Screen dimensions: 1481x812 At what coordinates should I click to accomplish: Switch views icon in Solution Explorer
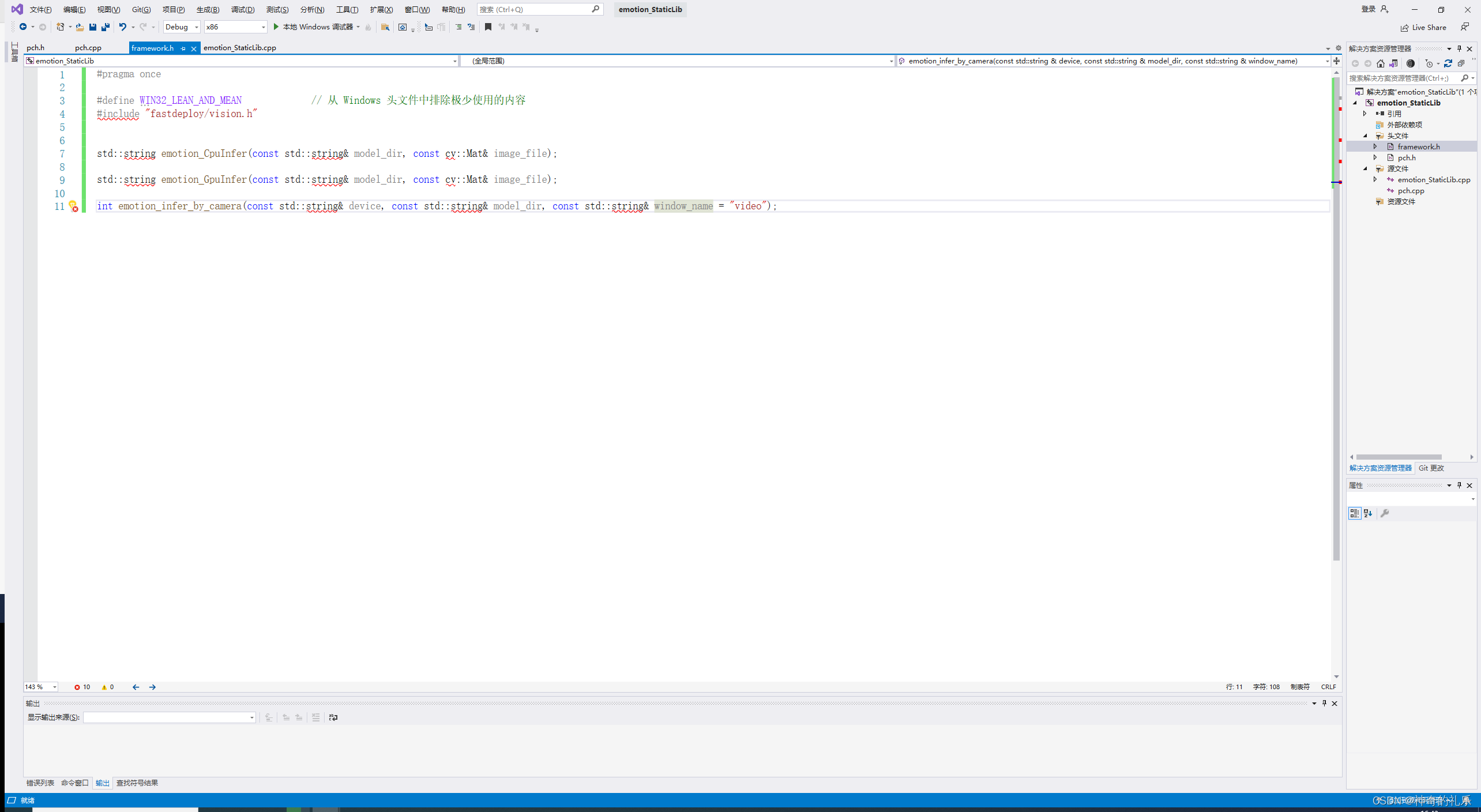coord(1393,63)
